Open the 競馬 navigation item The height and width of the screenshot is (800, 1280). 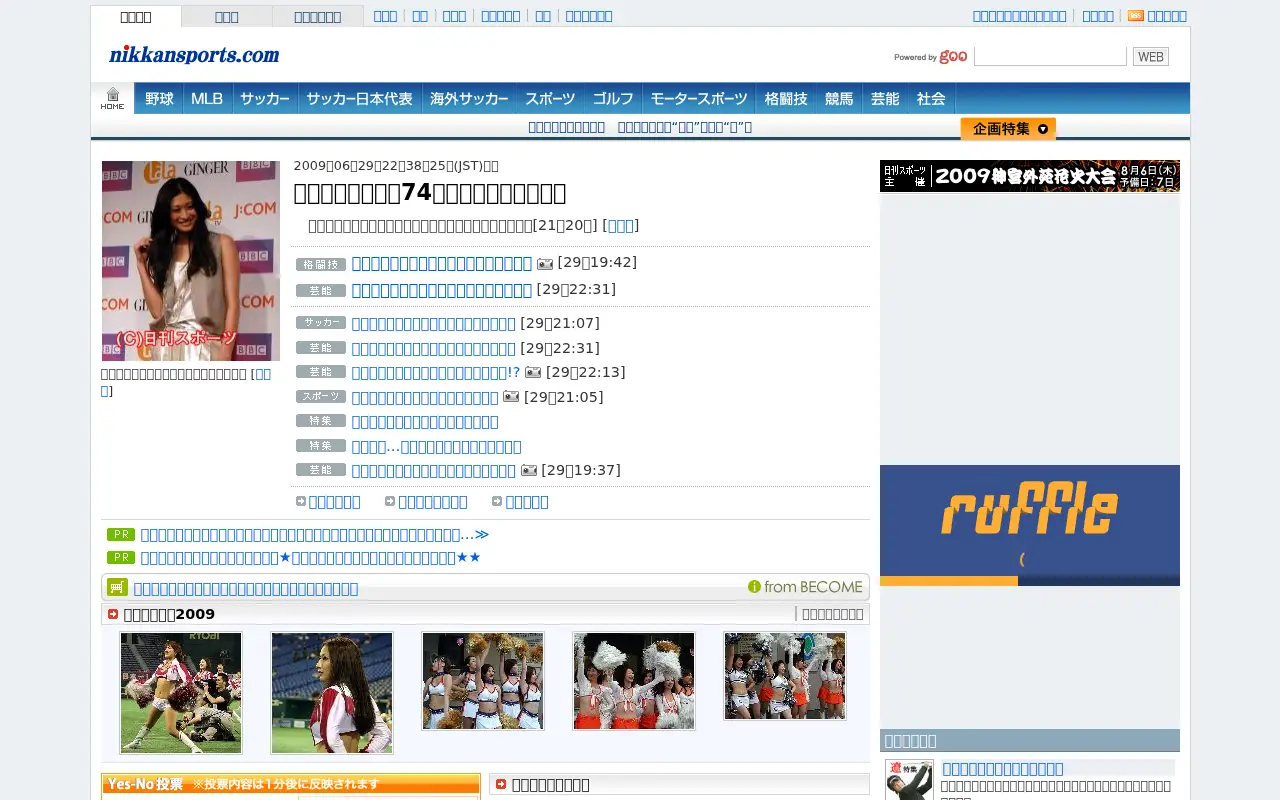(x=839, y=98)
